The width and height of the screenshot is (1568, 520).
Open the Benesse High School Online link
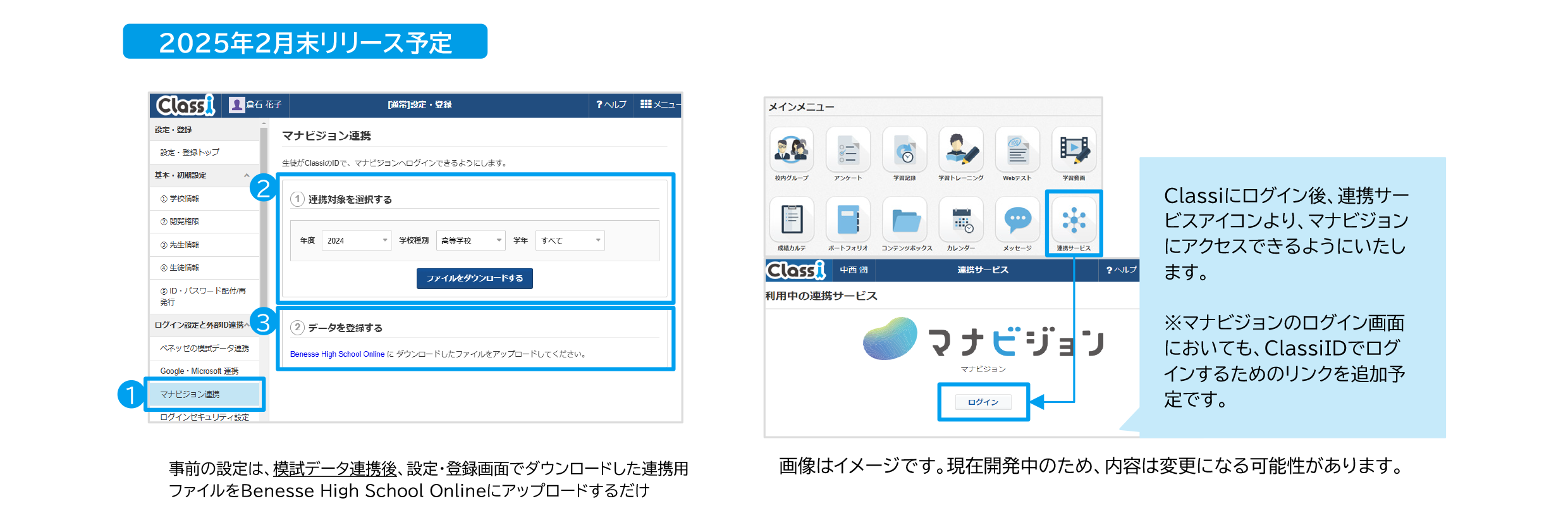click(337, 354)
